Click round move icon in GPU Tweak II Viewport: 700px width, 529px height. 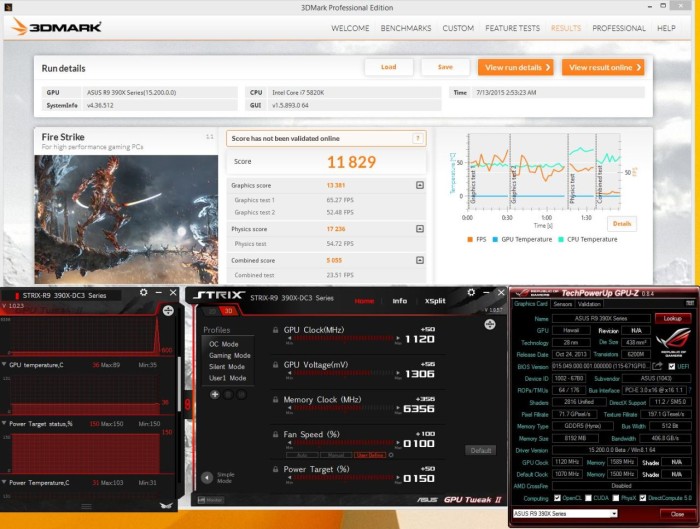[x=490, y=325]
